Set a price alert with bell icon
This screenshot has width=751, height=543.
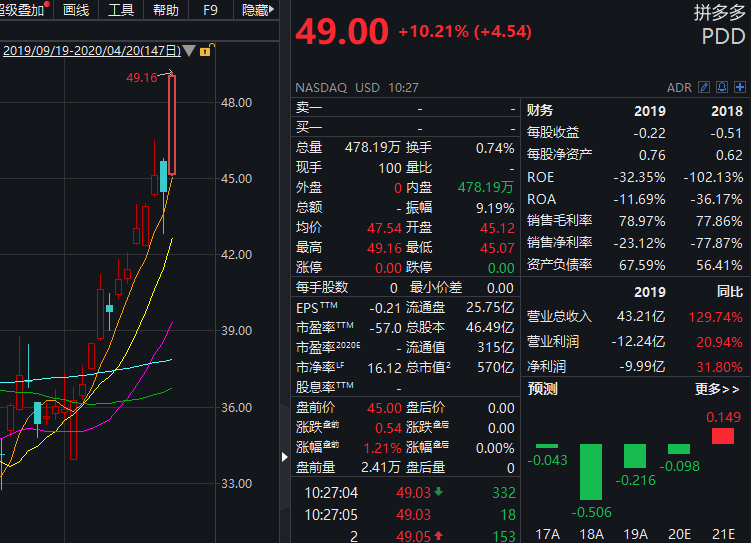click(721, 88)
